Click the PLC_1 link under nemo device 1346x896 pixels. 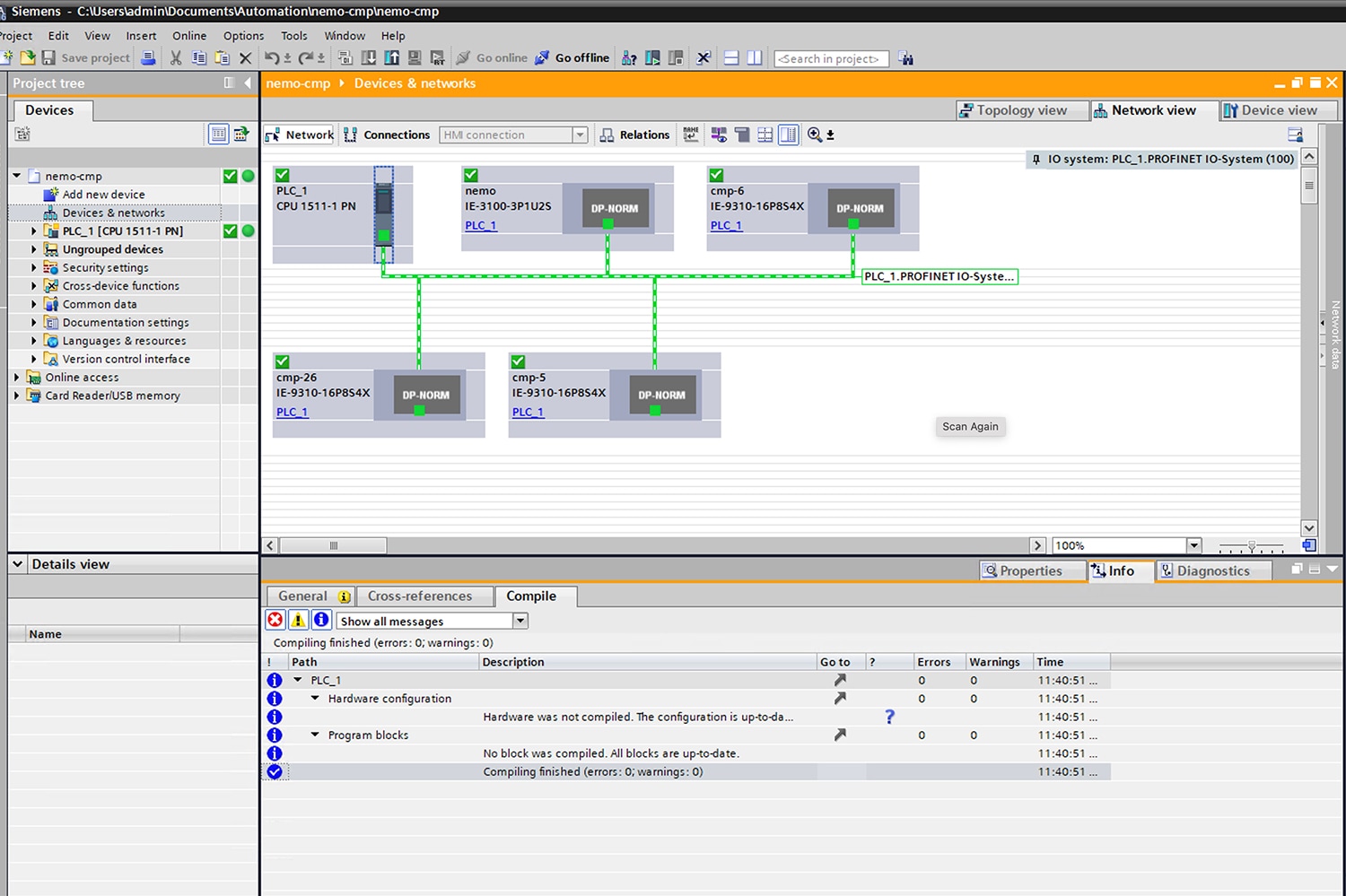480,225
